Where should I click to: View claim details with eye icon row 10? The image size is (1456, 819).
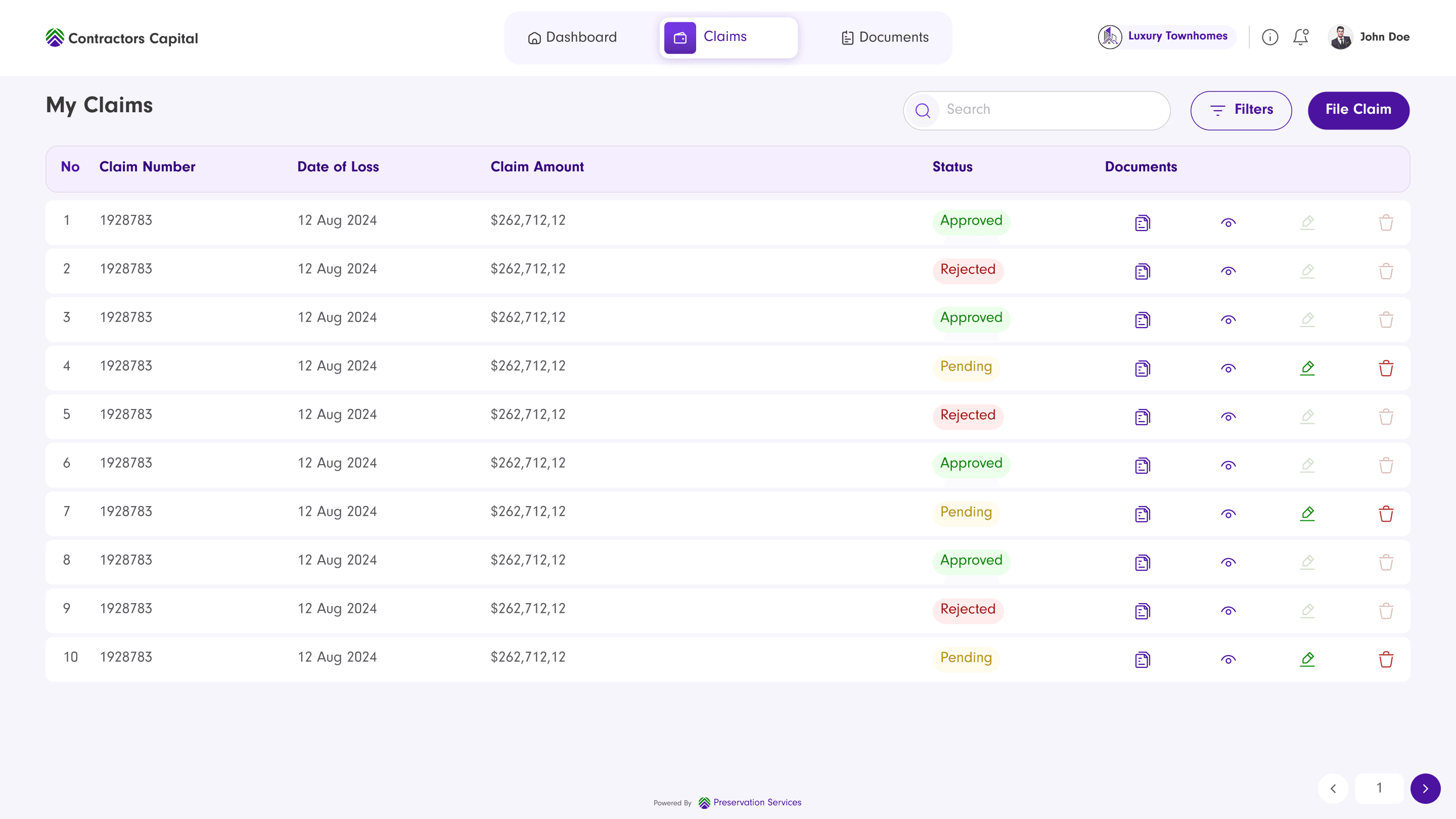1228,660
